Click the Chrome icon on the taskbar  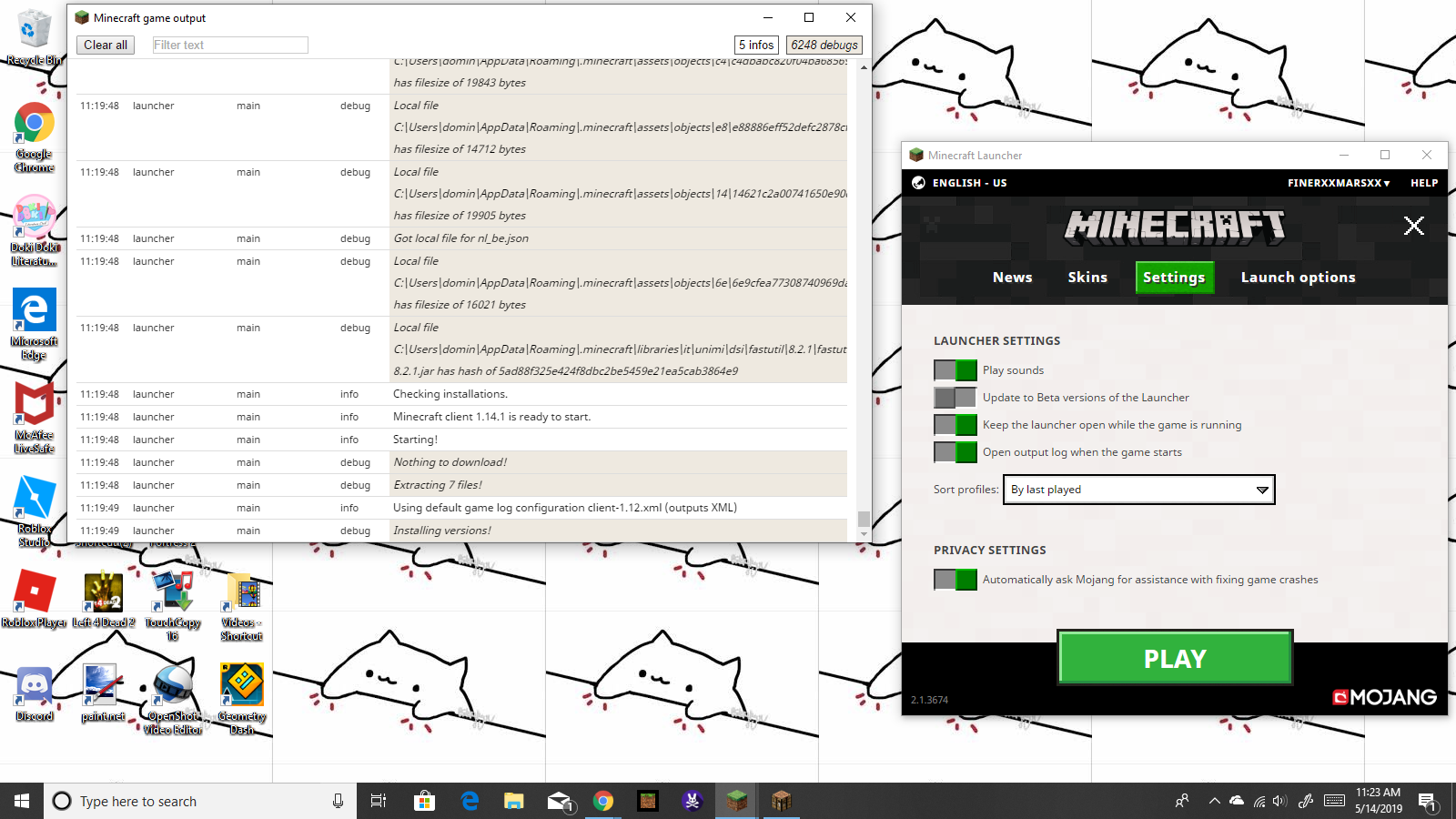[603, 801]
